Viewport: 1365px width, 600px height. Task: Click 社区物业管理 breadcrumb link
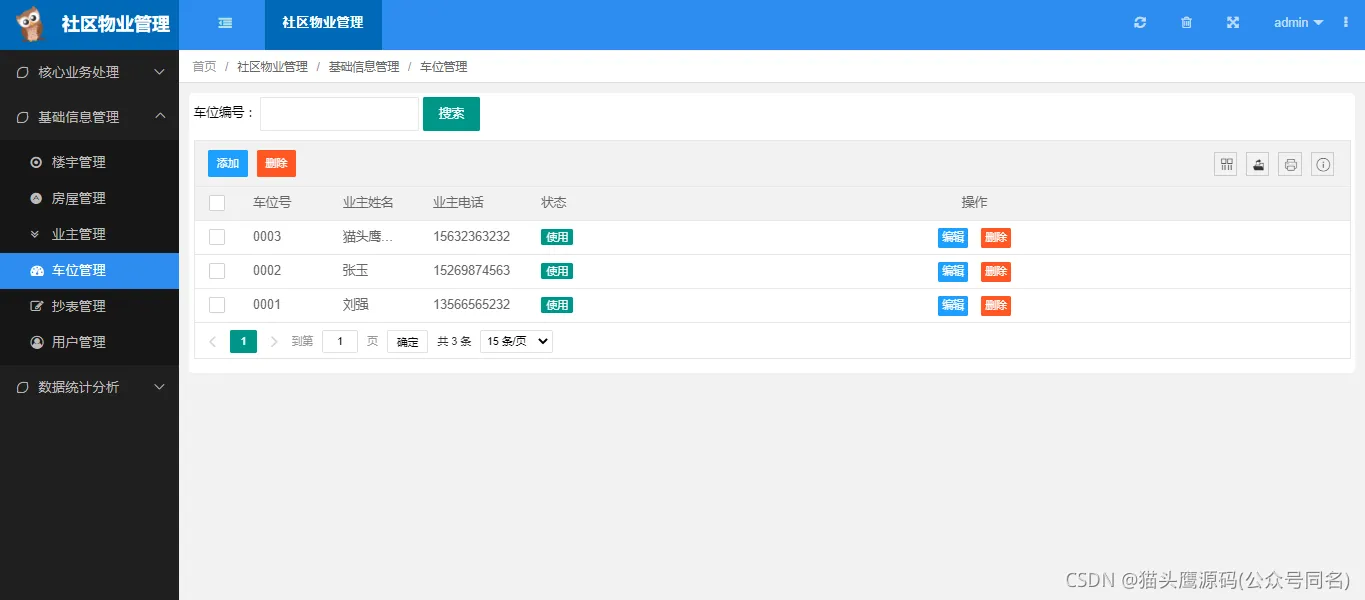273,67
